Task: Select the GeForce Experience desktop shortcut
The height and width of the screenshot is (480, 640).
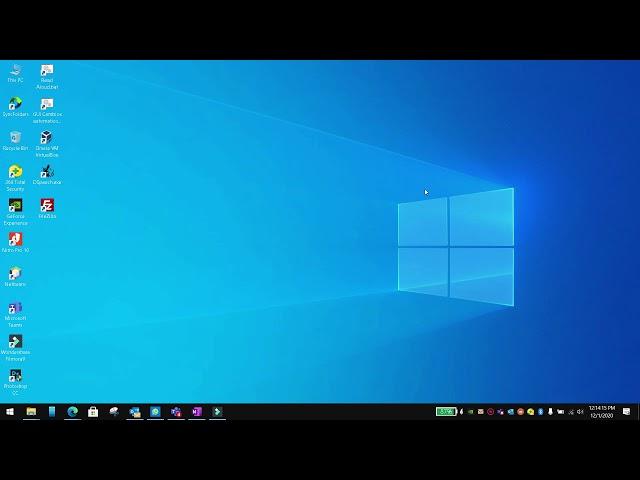Action: 15,212
